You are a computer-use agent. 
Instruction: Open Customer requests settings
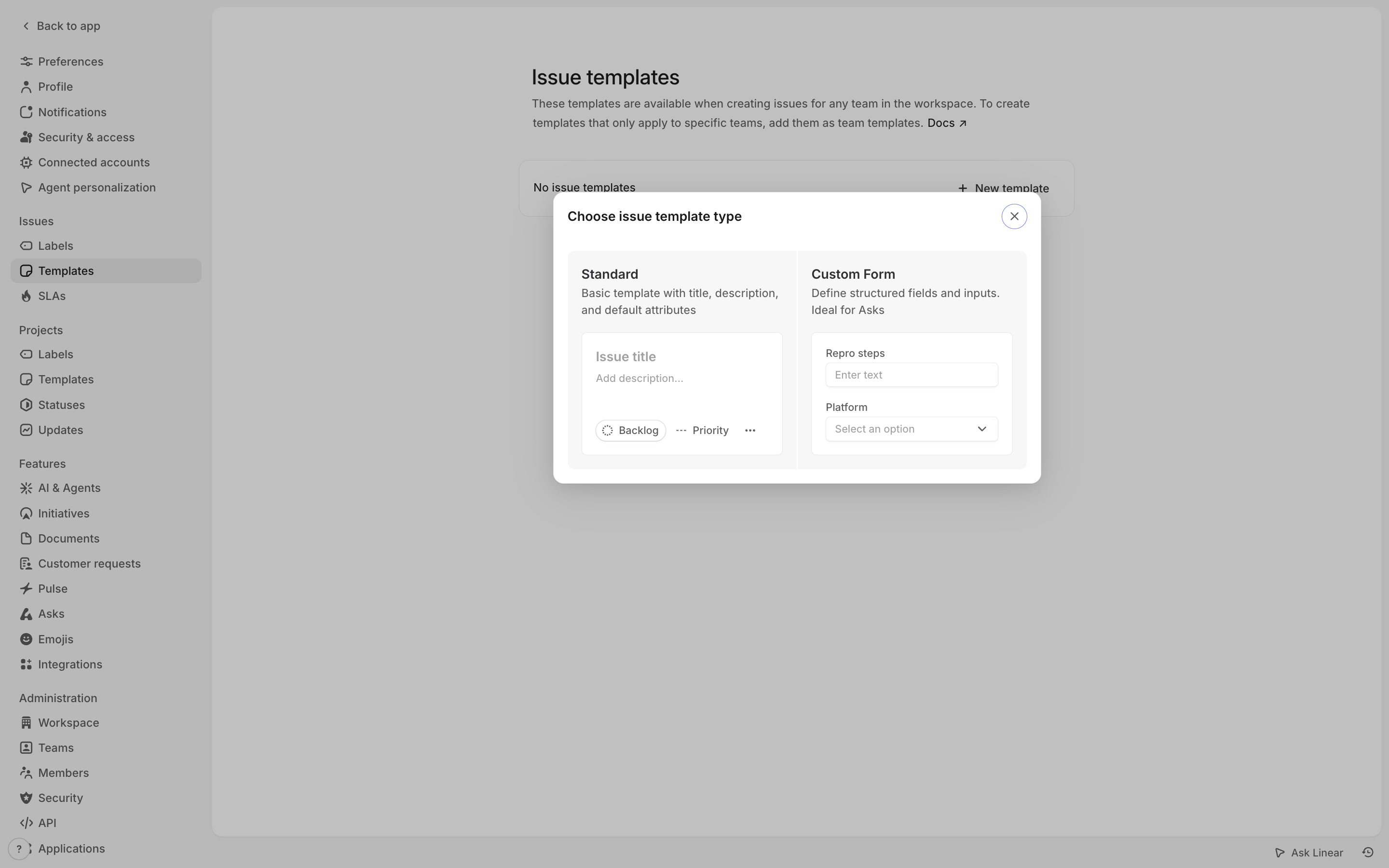click(x=106, y=564)
